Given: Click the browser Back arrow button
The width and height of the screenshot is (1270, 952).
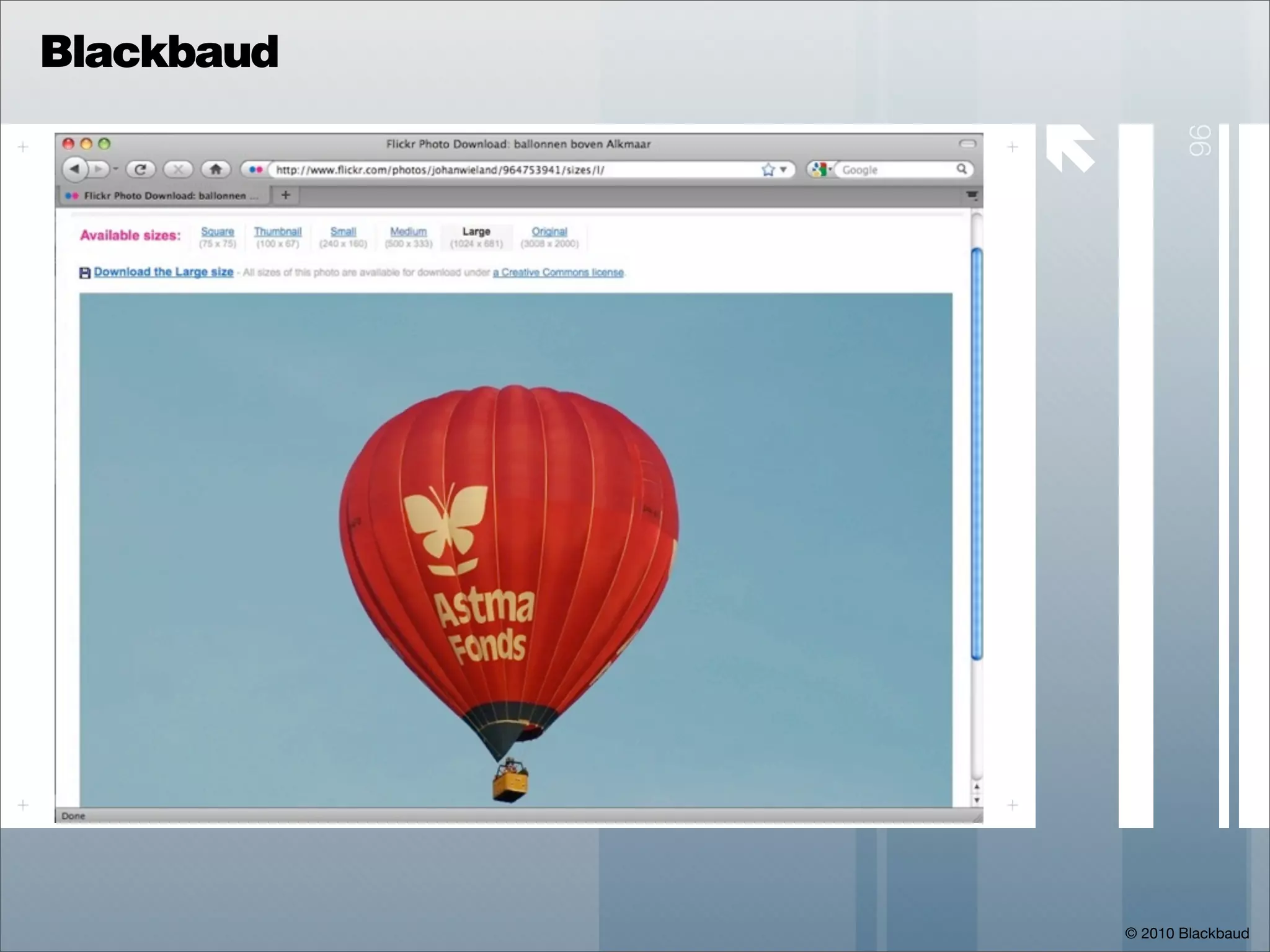Looking at the screenshot, I should (x=75, y=169).
